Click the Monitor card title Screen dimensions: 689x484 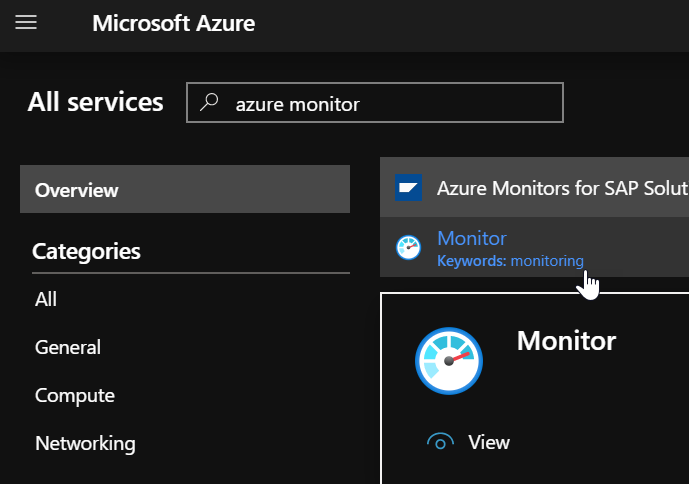pos(566,341)
